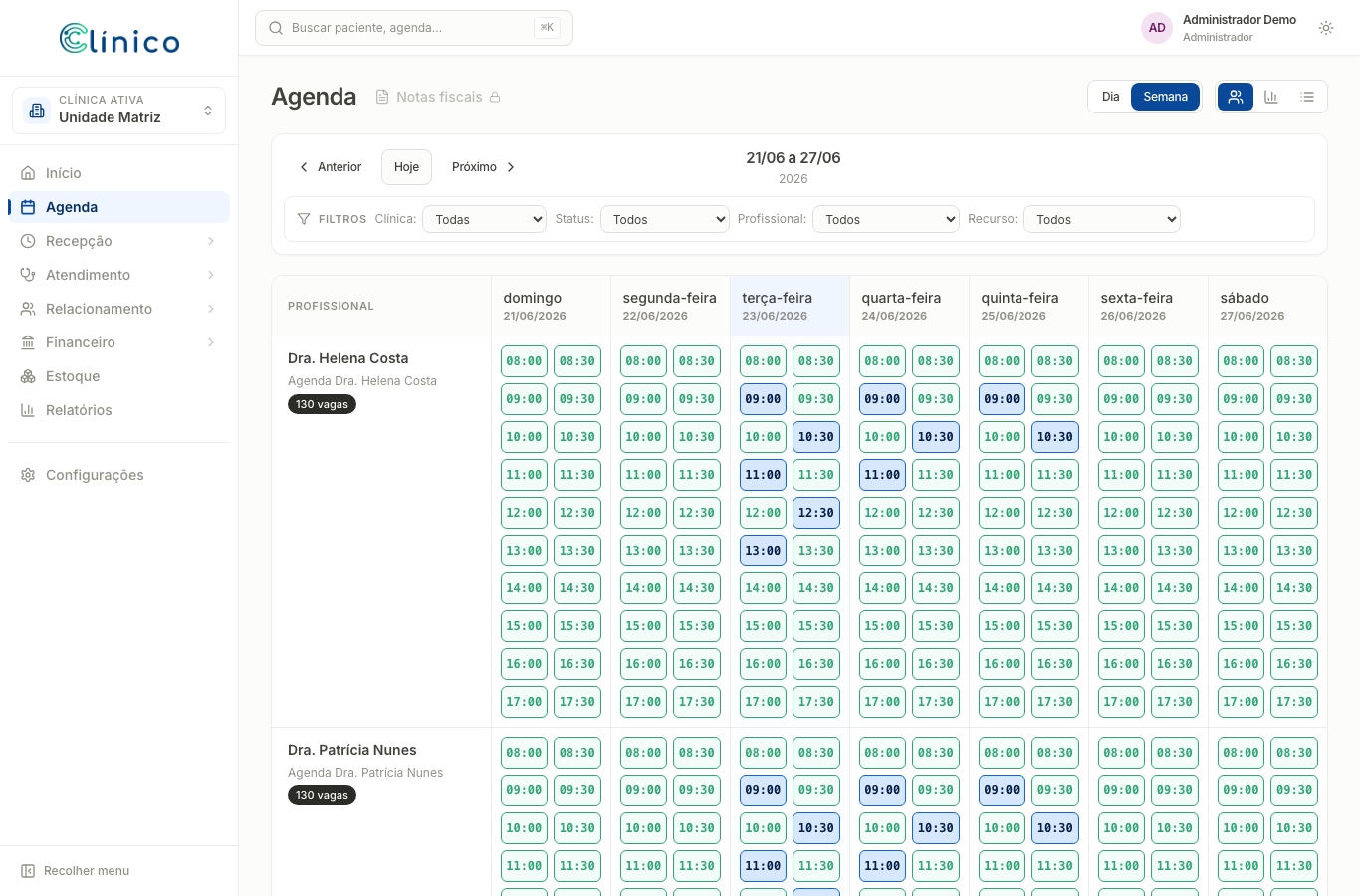Select the professionals grid view icon
Image resolution: width=1360 pixels, height=896 pixels.
1236,97
